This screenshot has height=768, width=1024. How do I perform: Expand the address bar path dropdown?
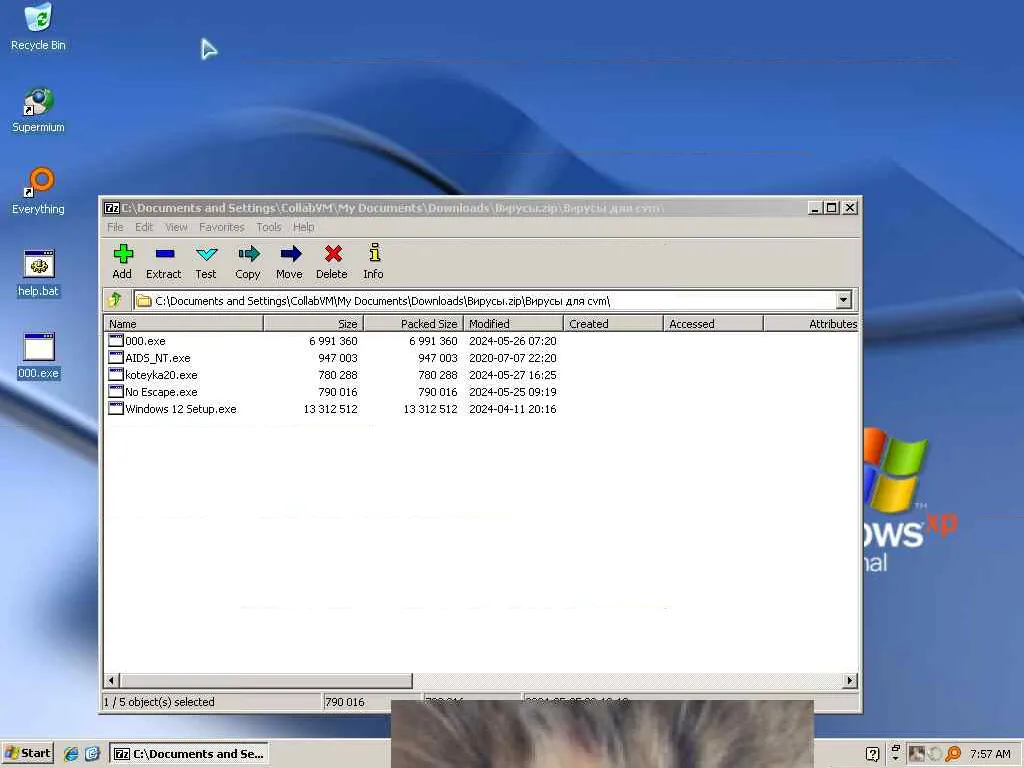point(843,300)
